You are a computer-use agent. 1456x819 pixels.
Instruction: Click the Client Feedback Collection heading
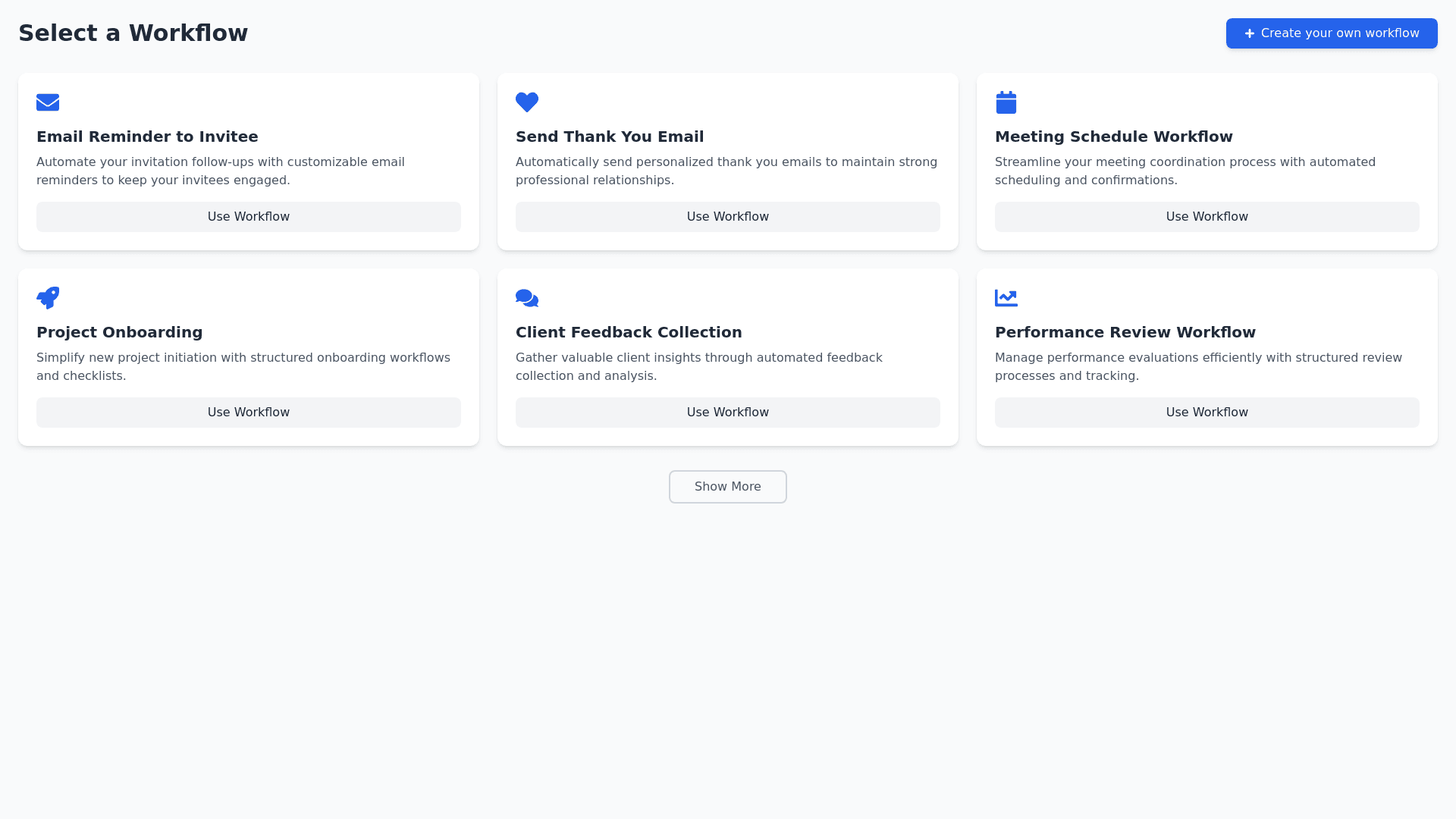tap(629, 332)
